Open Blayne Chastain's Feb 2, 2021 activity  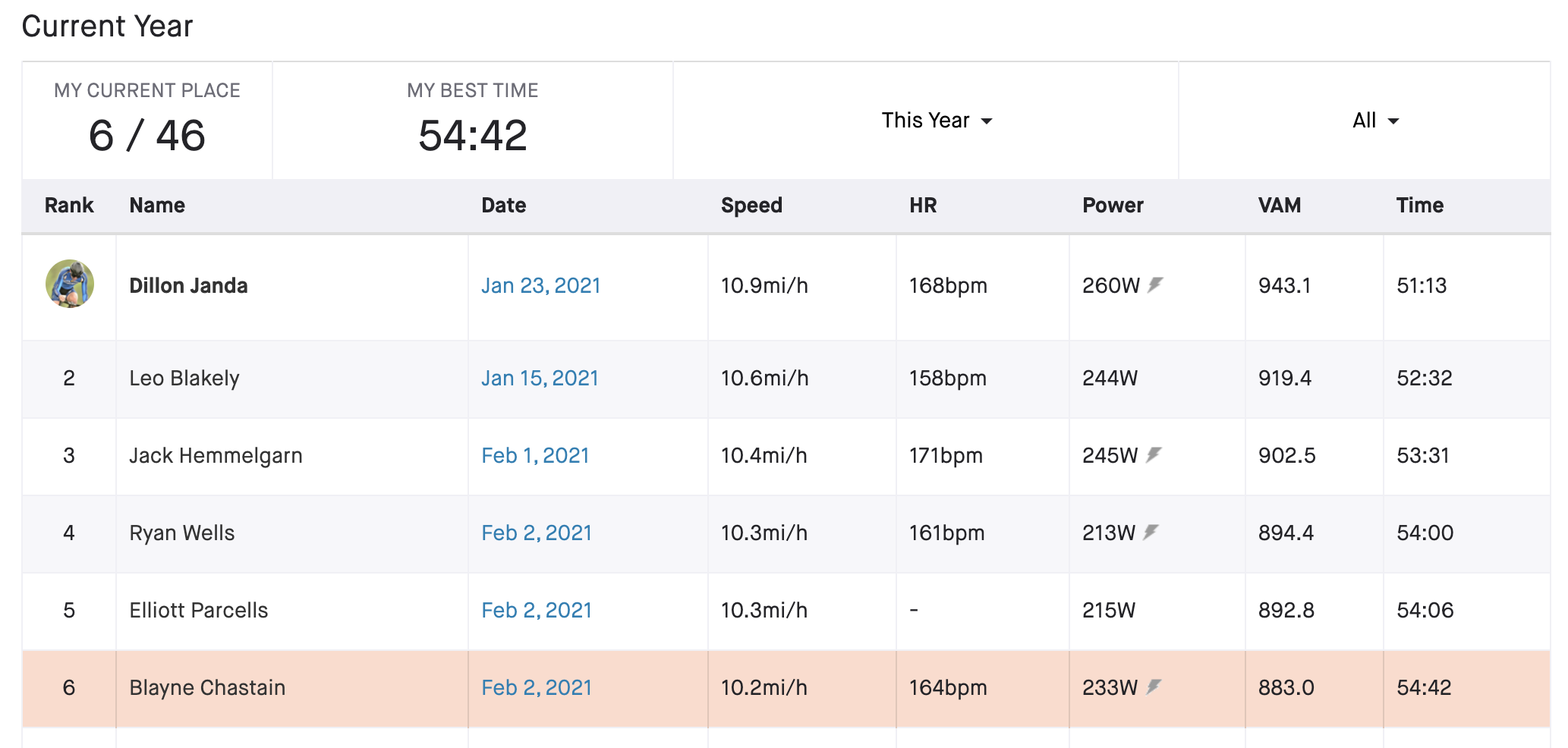(x=537, y=687)
